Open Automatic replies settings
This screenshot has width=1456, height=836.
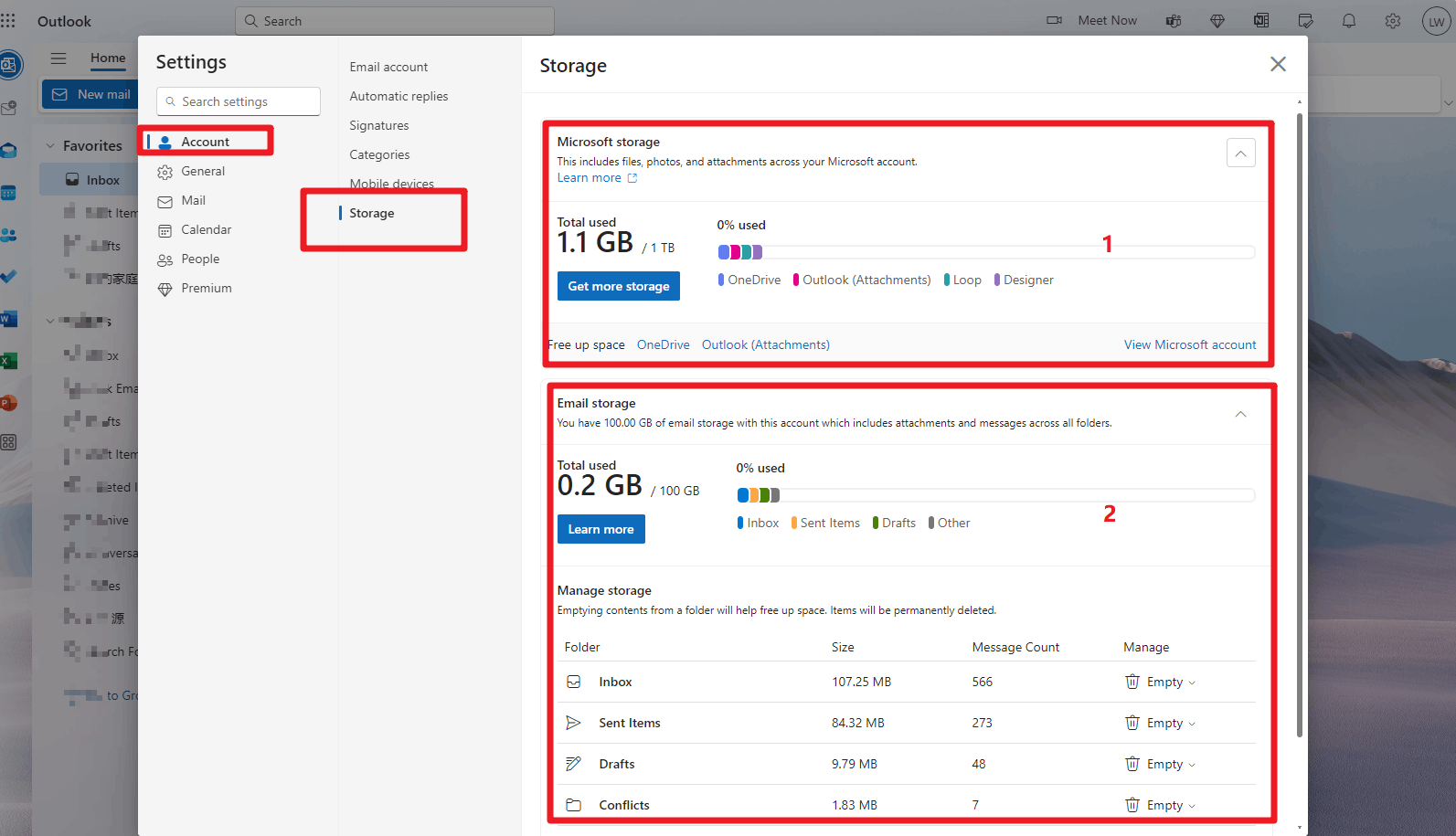pos(399,96)
